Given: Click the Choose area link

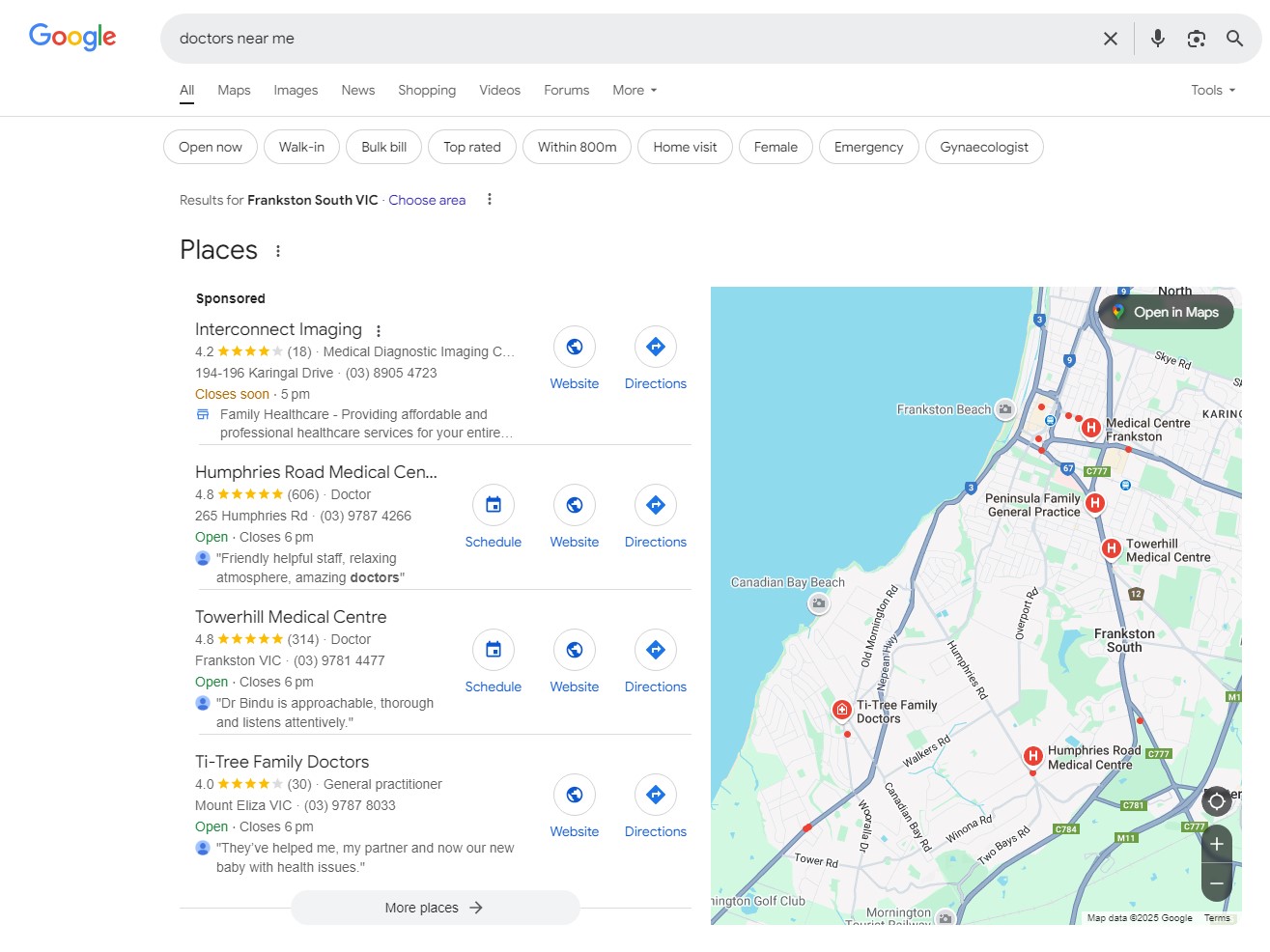Looking at the screenshot, I should [427, 200].
